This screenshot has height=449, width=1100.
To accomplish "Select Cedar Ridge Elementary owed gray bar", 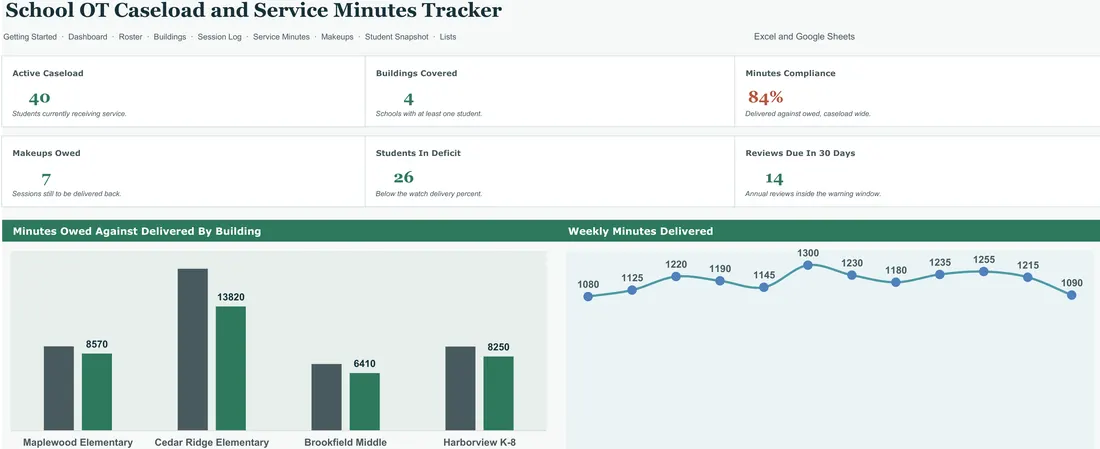I will [193, 349].
